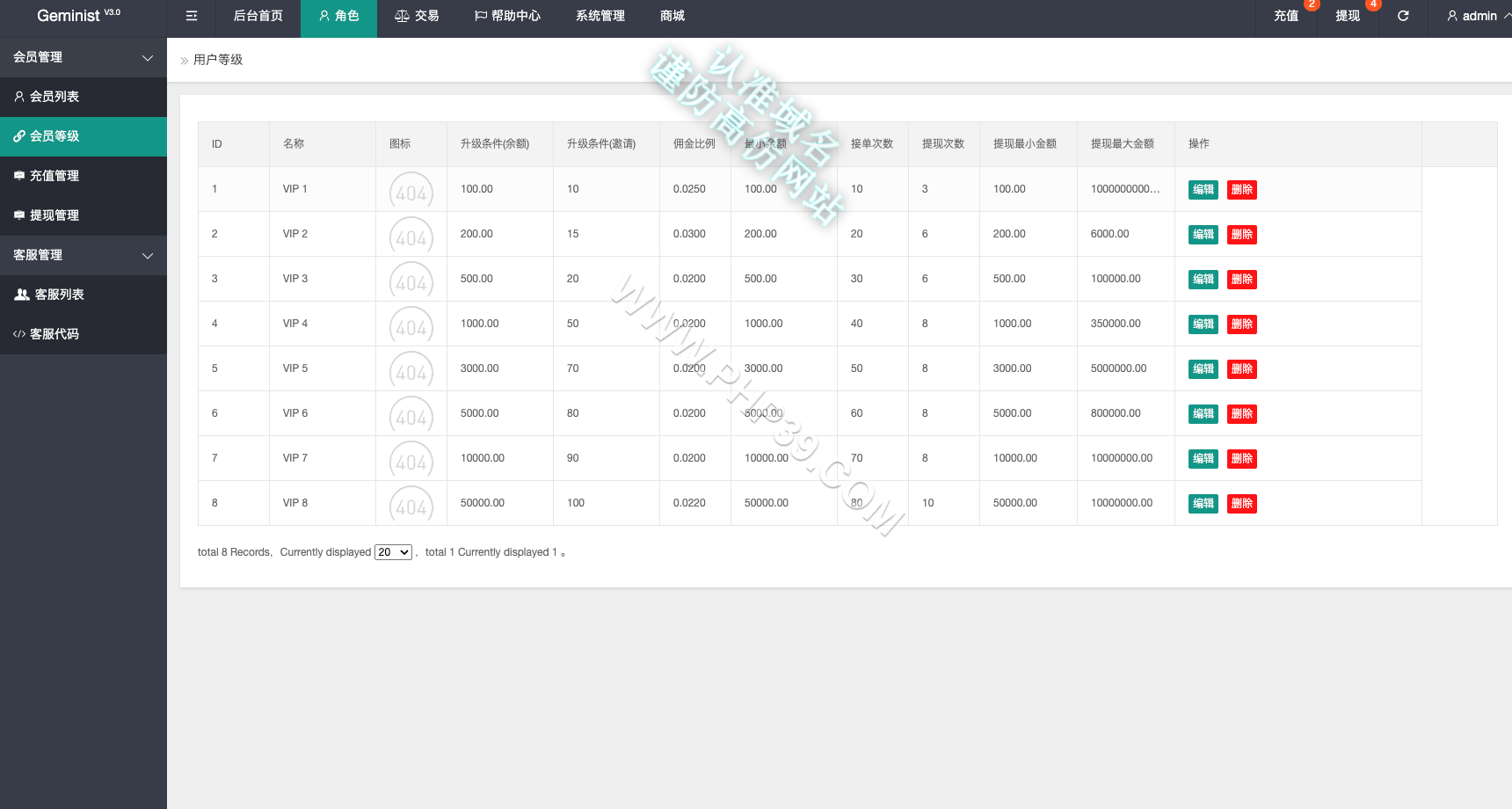Open 充值管理 in the sidebar
This screenshot has width=1512, height=809.
click(x=84, y=176)
